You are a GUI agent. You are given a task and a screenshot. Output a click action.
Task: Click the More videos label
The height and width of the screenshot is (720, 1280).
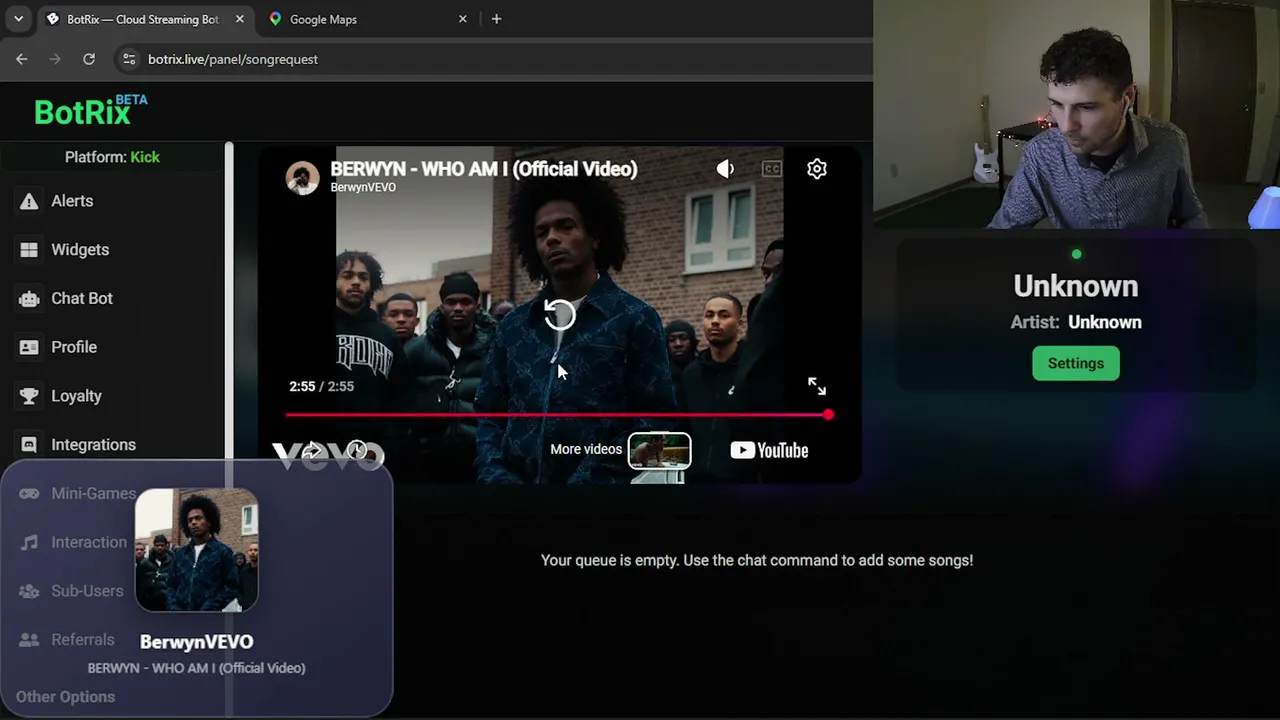(x=586, y=449)
